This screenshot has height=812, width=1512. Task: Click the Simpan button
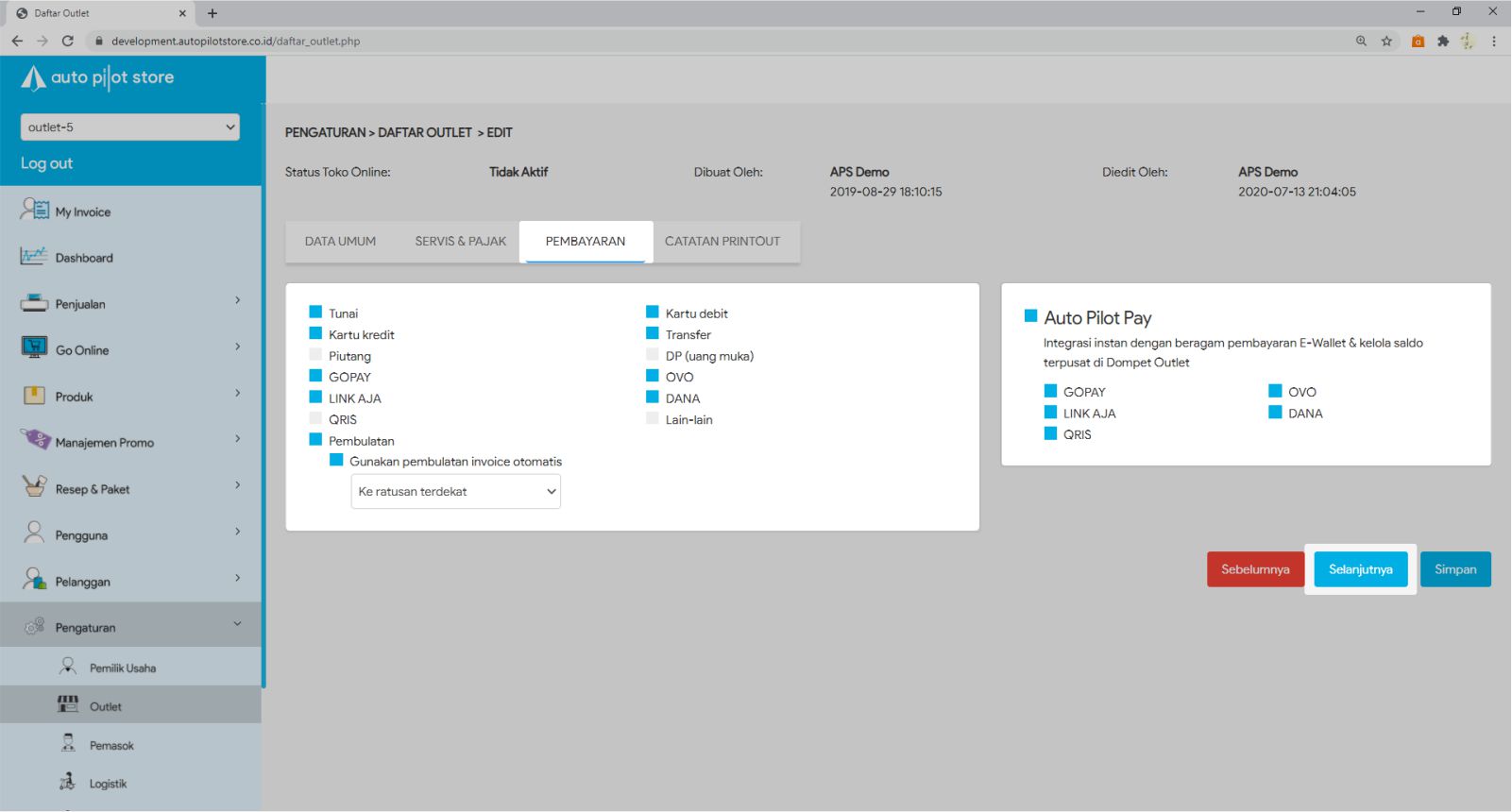point(1454,569)
